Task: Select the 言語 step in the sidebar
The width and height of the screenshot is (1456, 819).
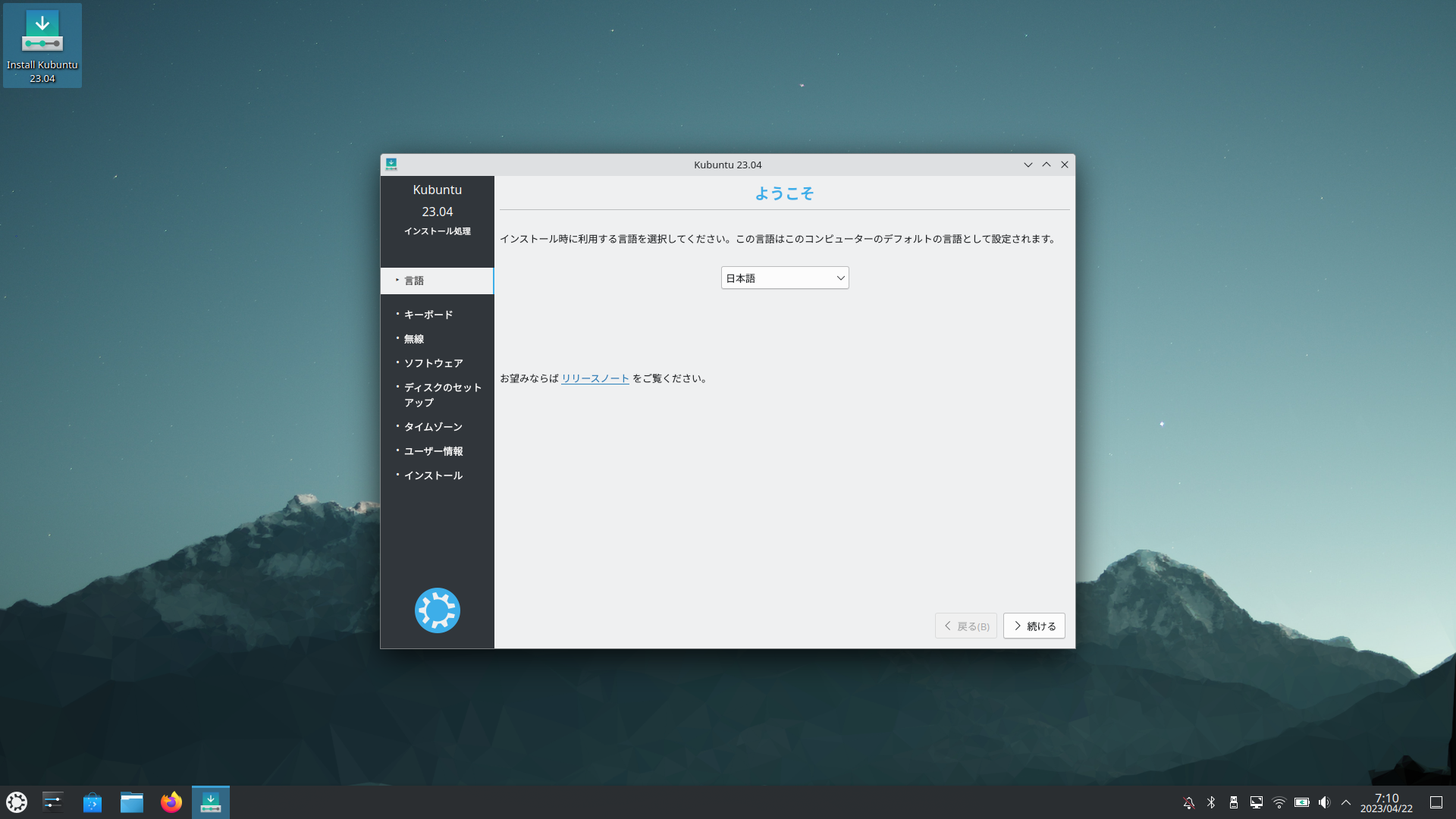Action: (x=414, y=281)
